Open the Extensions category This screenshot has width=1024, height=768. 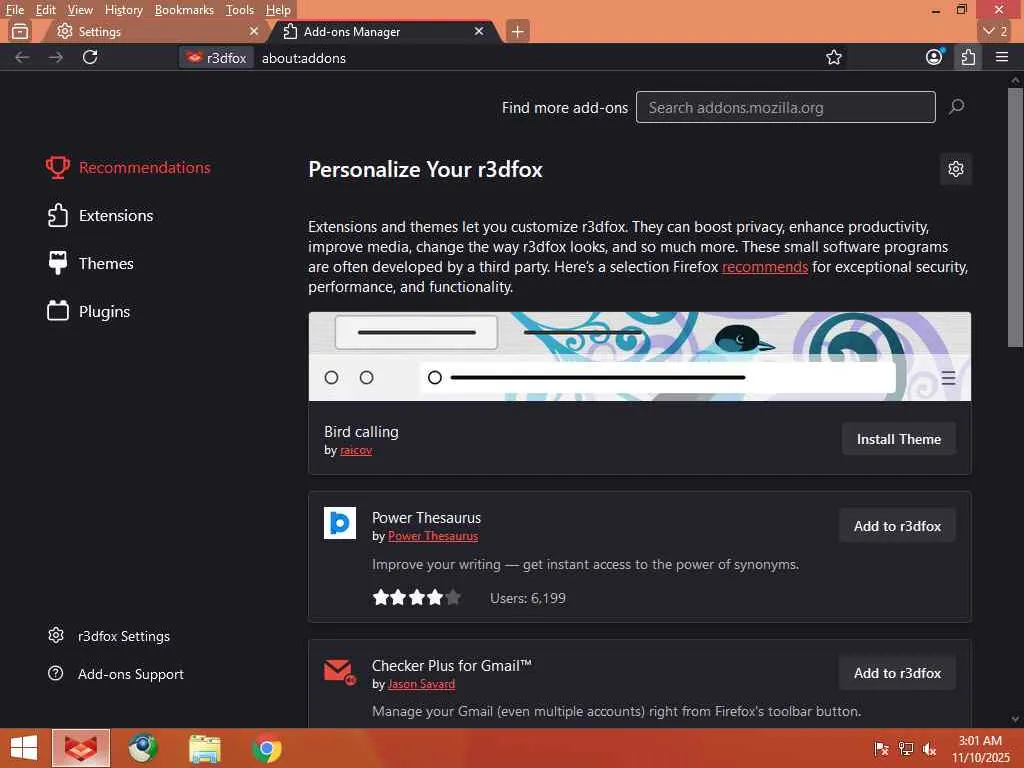(x=100, y=216)
